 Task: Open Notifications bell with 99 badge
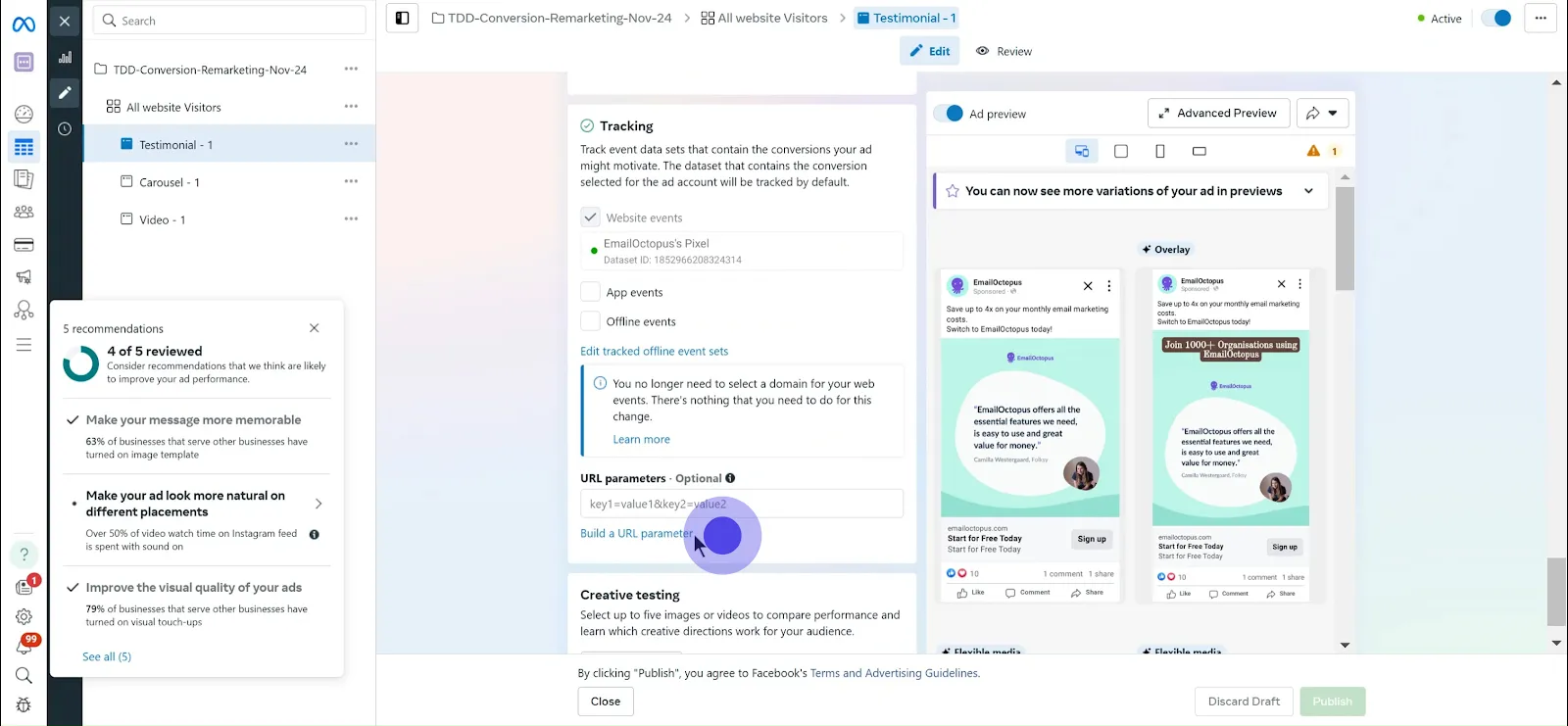24,646
